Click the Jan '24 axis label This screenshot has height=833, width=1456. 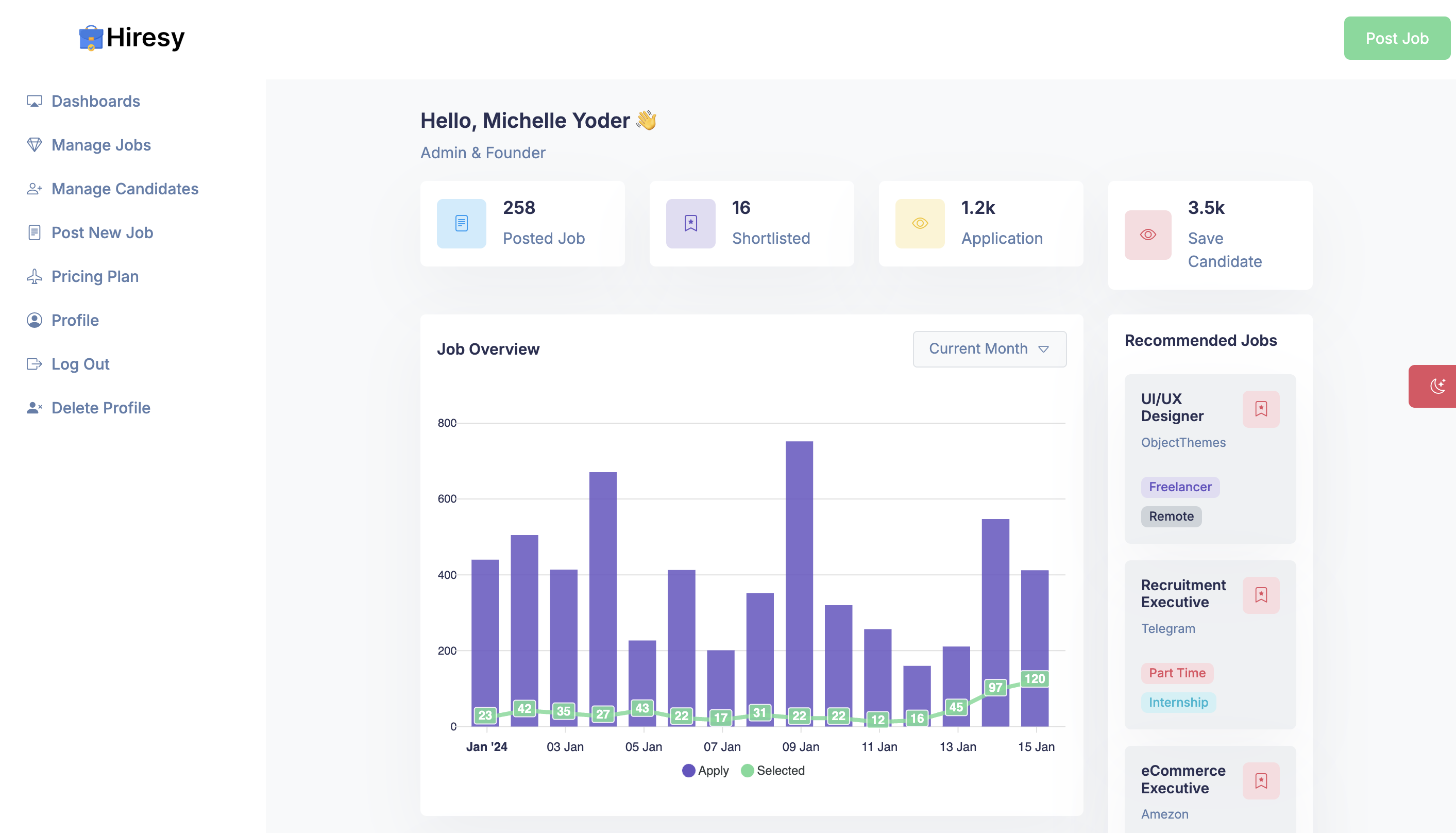[x=486, y=746]
